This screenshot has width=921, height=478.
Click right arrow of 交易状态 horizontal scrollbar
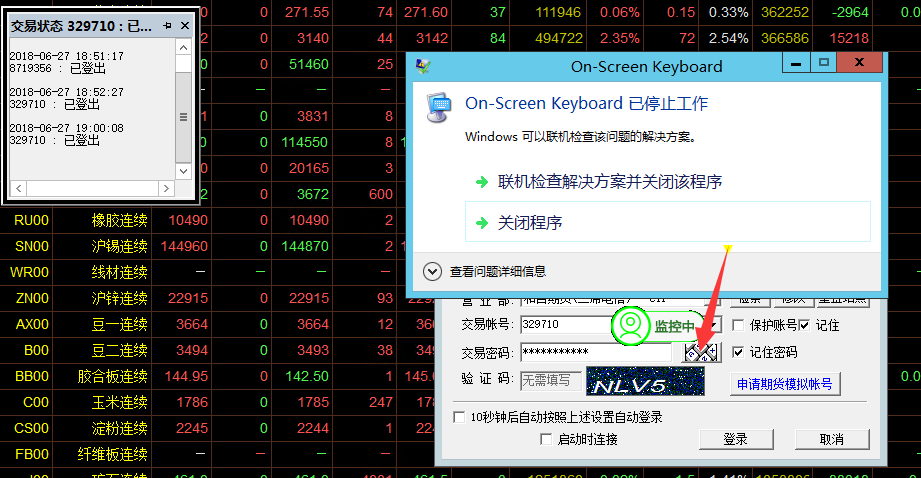[166, 188]
